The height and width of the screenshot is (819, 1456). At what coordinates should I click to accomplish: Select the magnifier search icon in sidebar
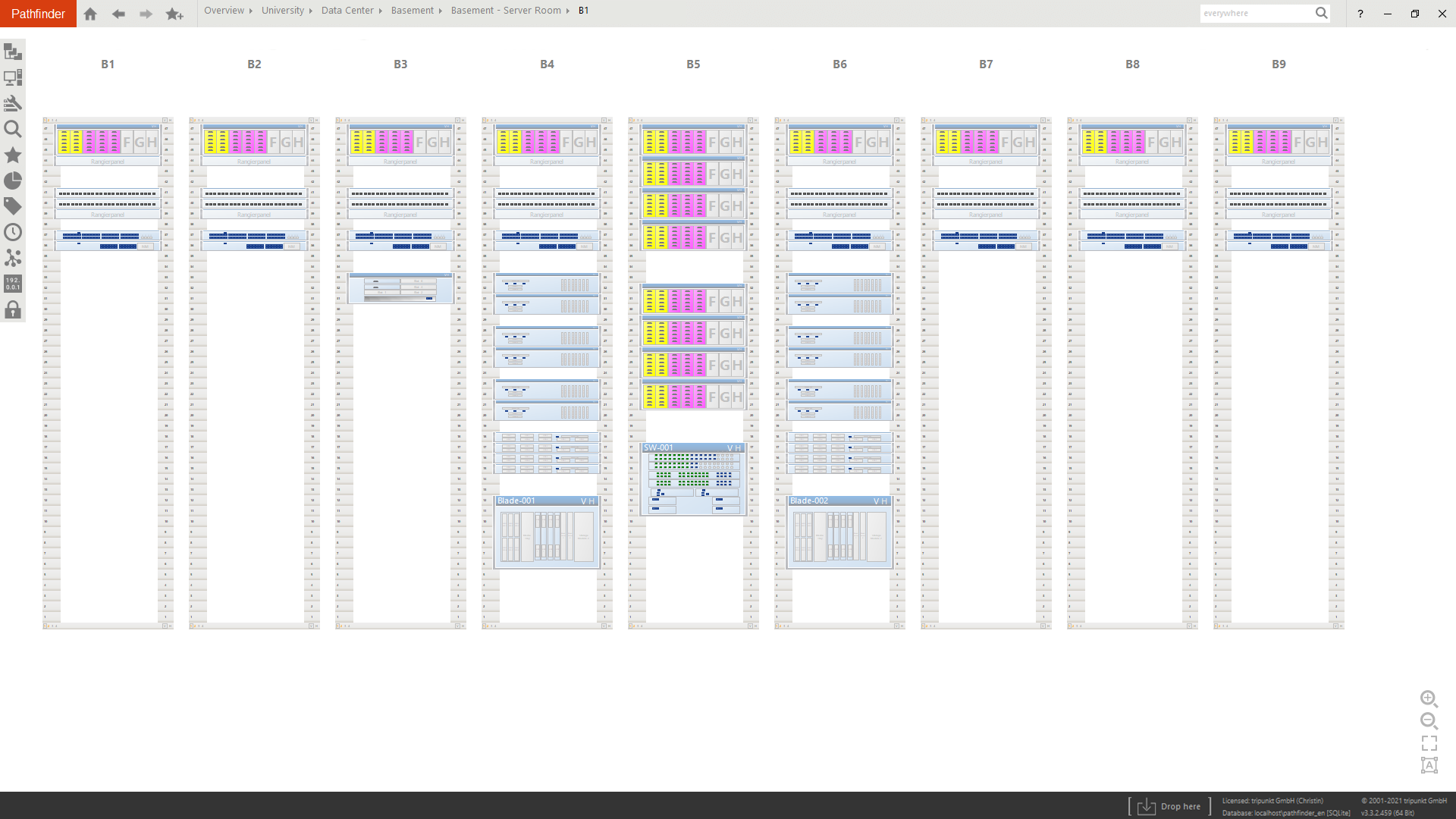click(x=12, y=129)
